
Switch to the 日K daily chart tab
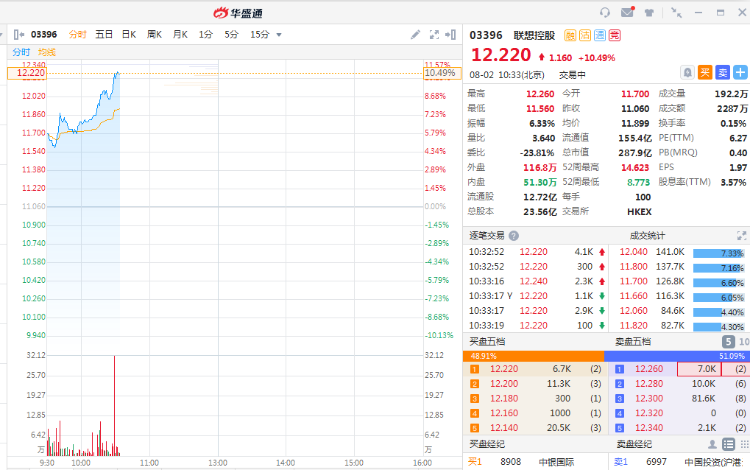(x=129, y=34)
